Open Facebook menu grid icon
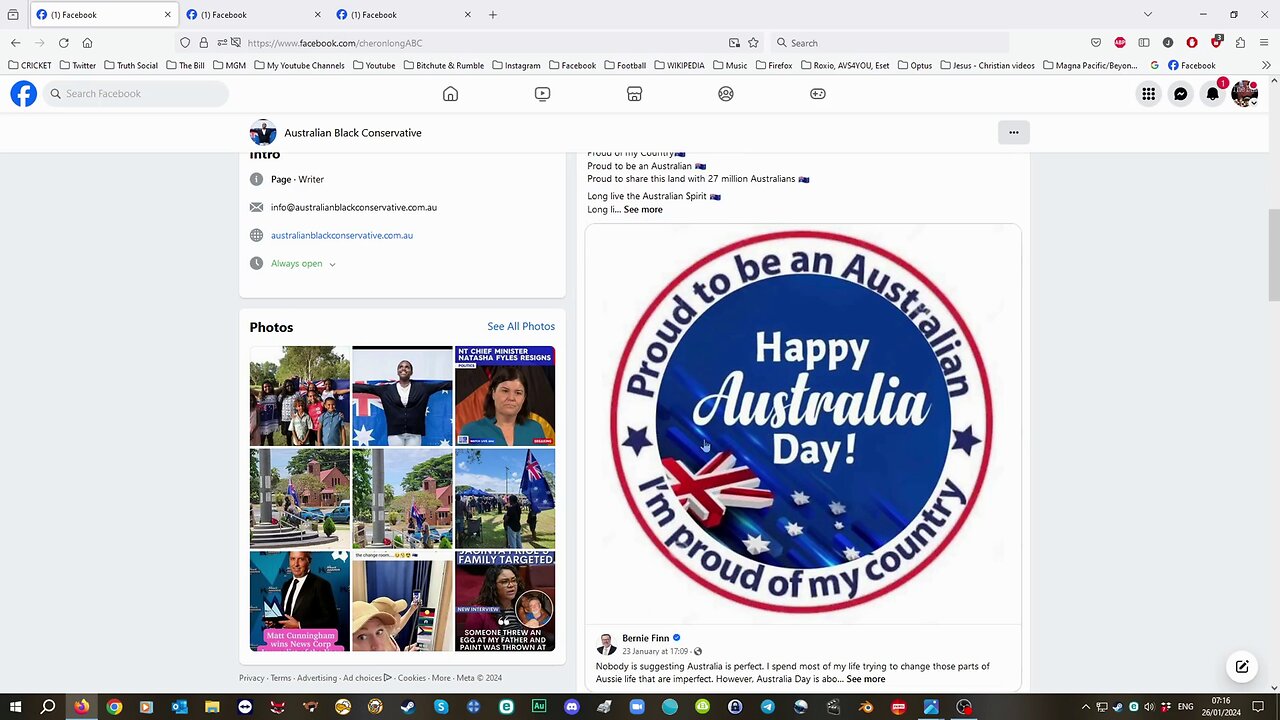The height and width of the screenshot is (720, 1280). coord(1149,94)
